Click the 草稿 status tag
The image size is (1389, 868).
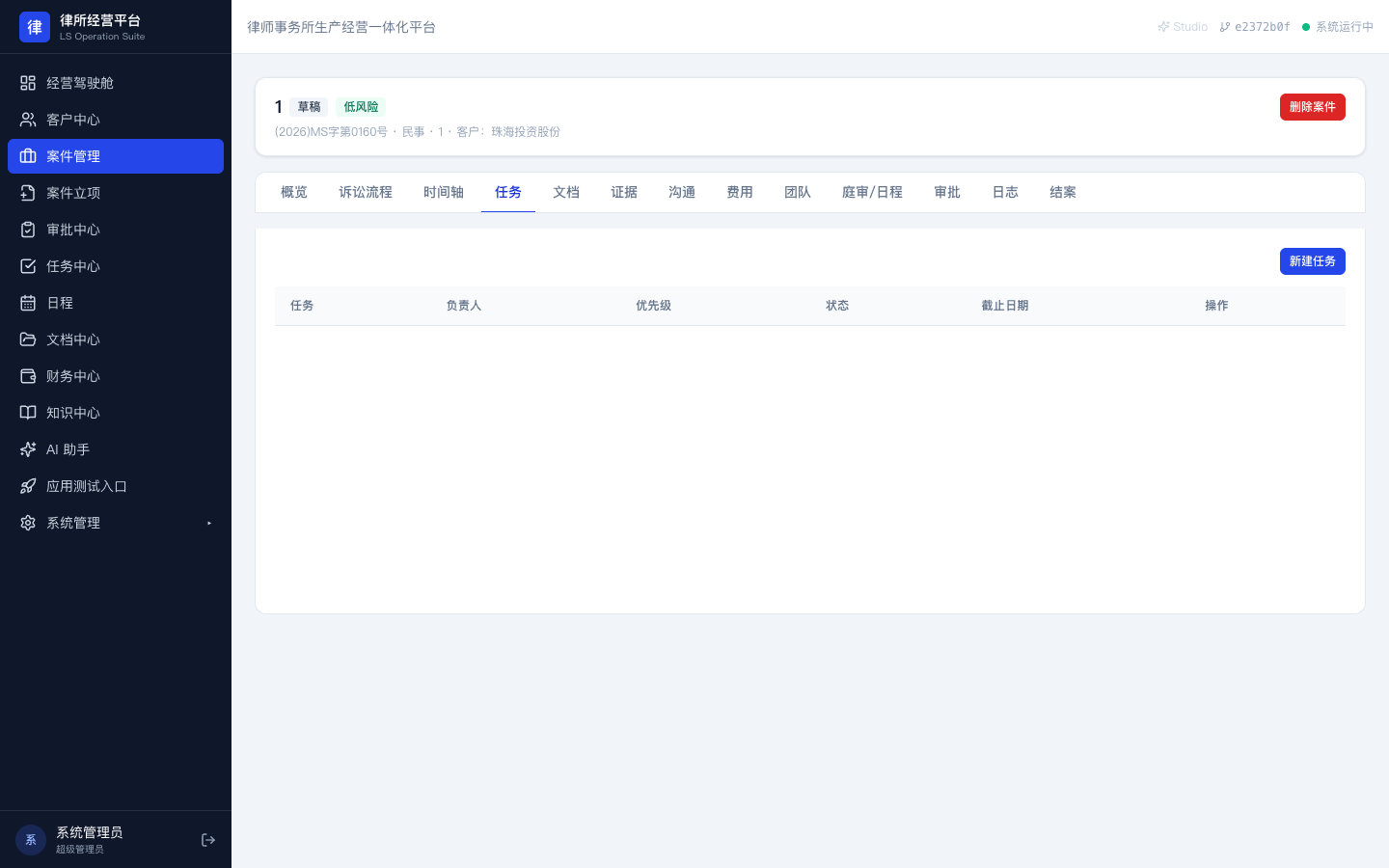(x=309, y=107)
